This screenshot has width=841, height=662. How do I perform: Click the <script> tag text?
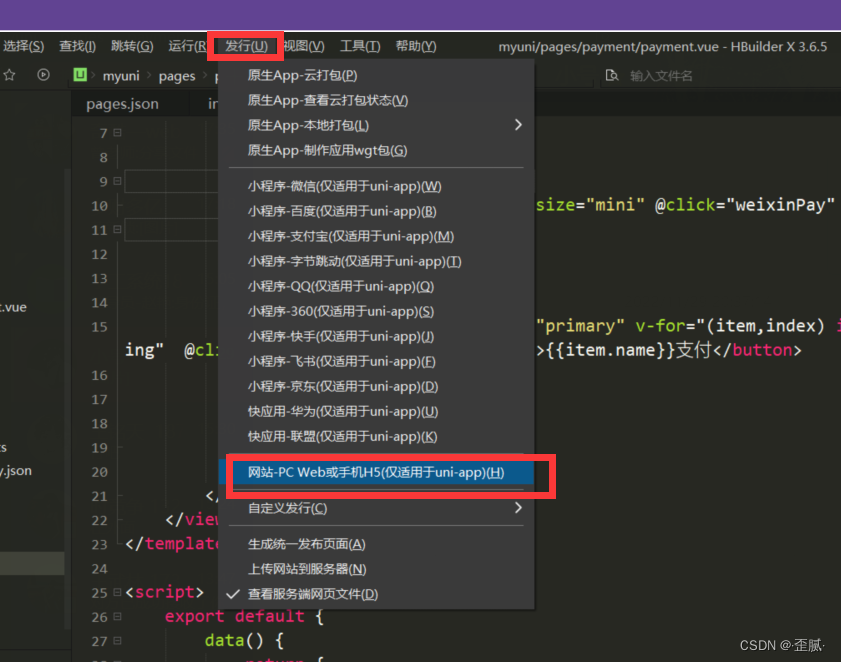165,592
